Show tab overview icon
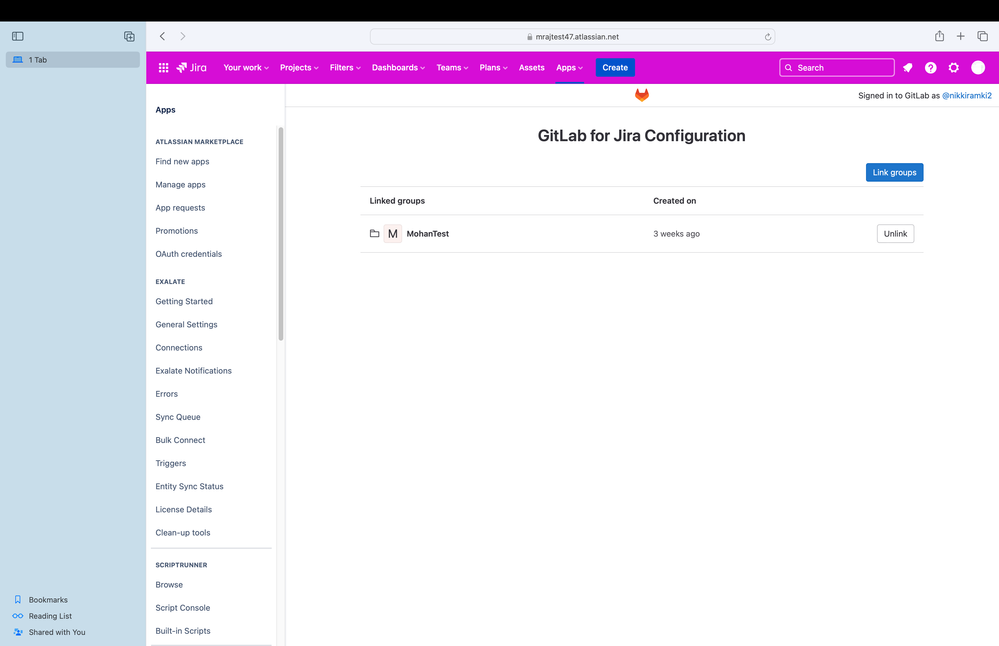This screenshot has height=646, width=999. pos(982,36)
